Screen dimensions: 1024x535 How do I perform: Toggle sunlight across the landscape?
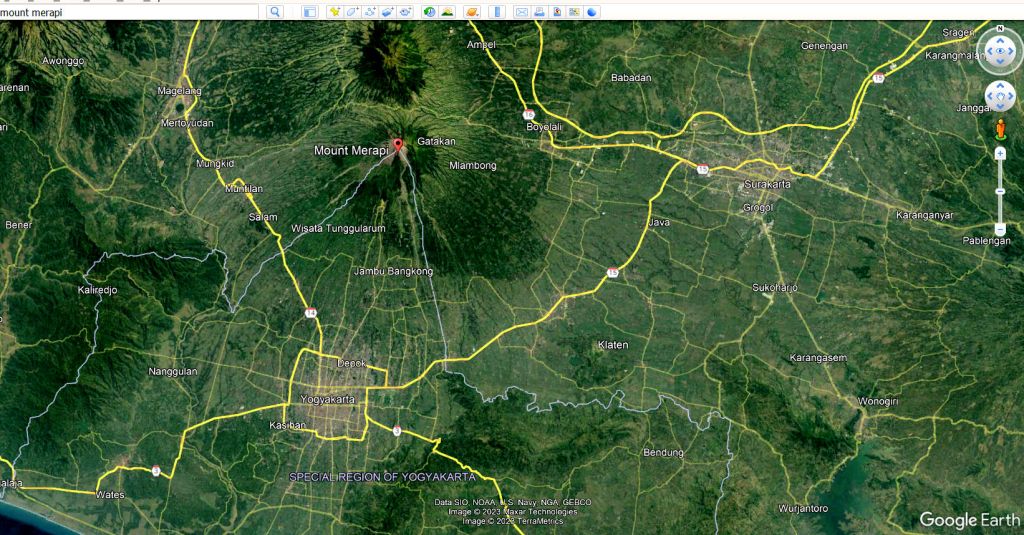click(446, 12)
